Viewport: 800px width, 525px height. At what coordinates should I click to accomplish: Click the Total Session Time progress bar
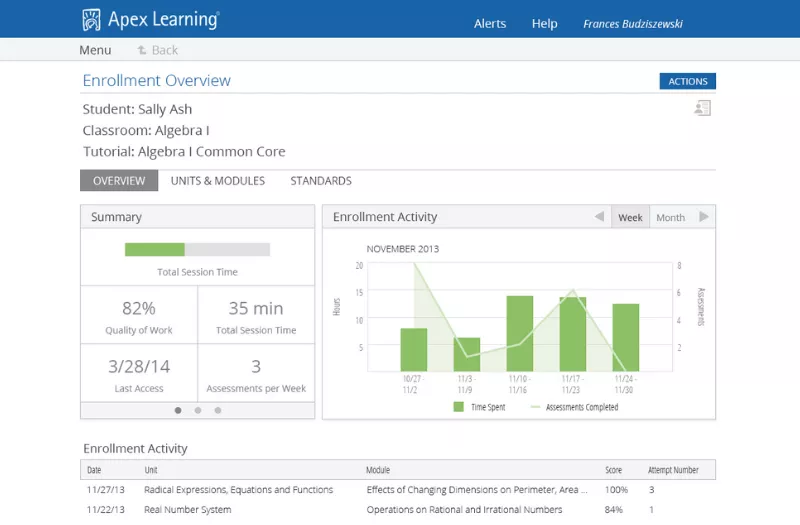(x=197, y=250)
